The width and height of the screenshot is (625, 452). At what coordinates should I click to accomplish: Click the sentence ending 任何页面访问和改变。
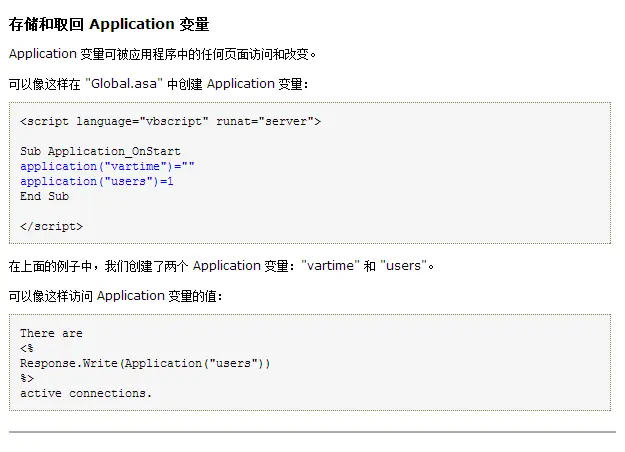click(x=163, y=54)
